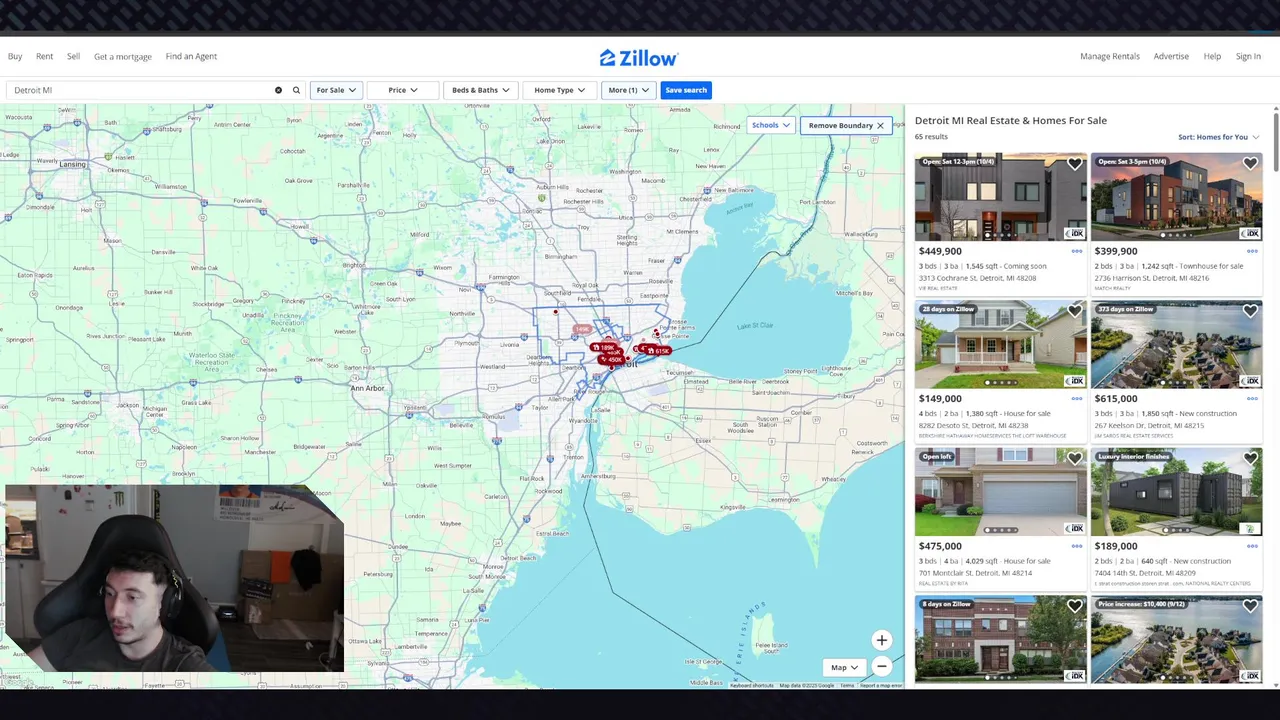Click the Help link
This screenshot has width=1280, height=720.
[x=1212, y=56]
